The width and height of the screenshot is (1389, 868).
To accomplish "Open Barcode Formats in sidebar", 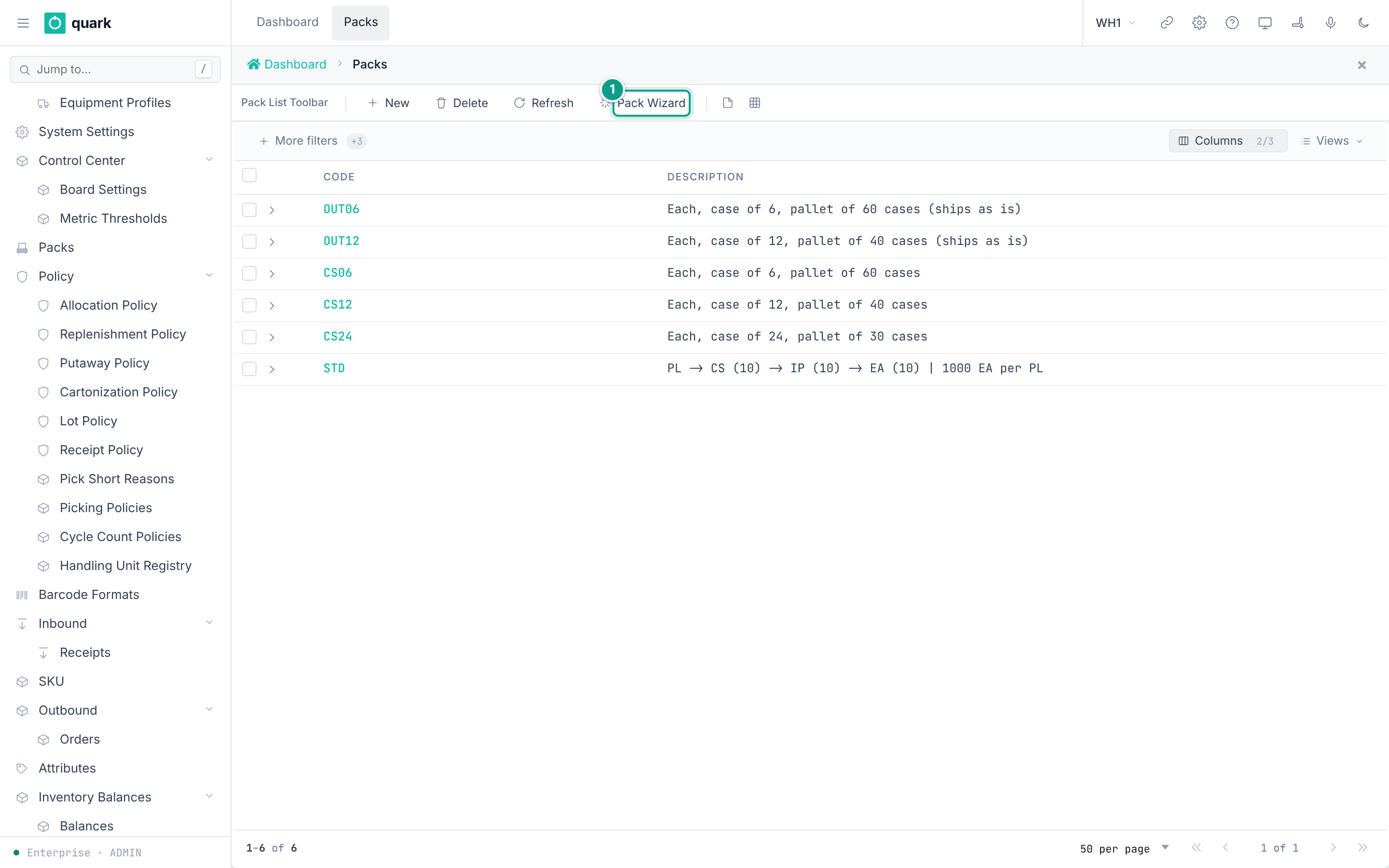I will click(89, 595).
